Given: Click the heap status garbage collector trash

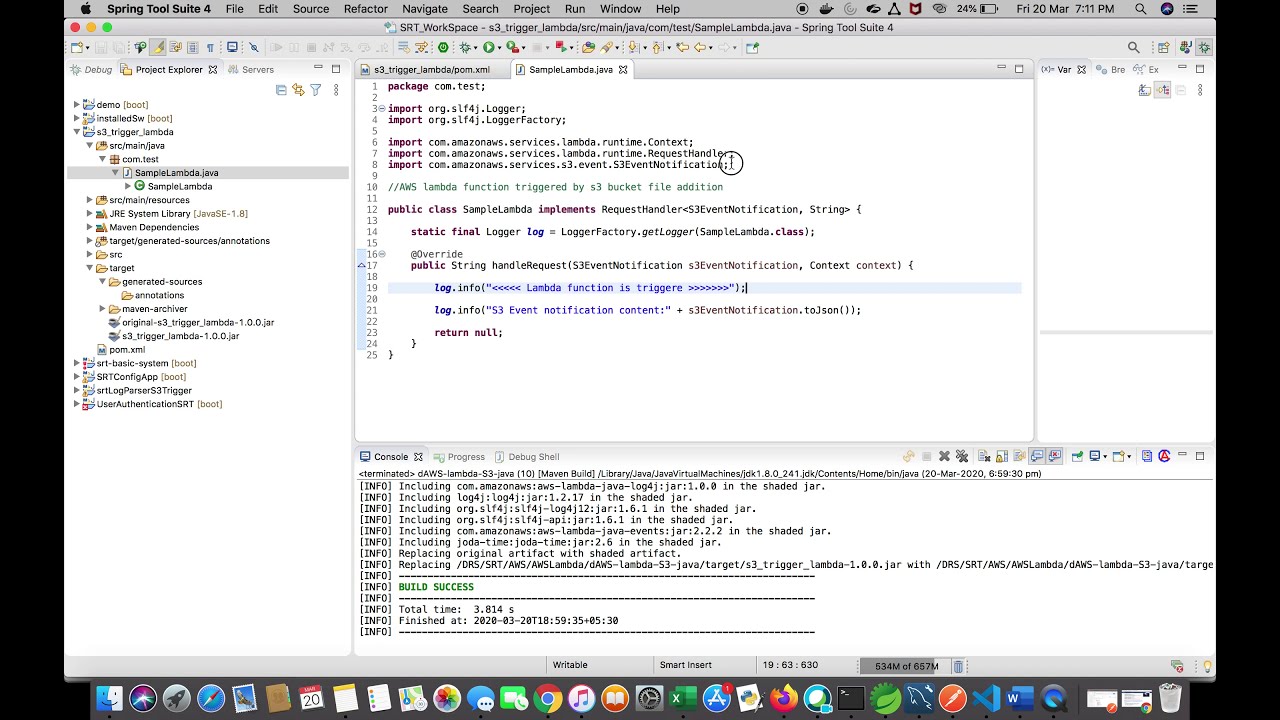Looking at the screenshot, I should tap(958, 666).
